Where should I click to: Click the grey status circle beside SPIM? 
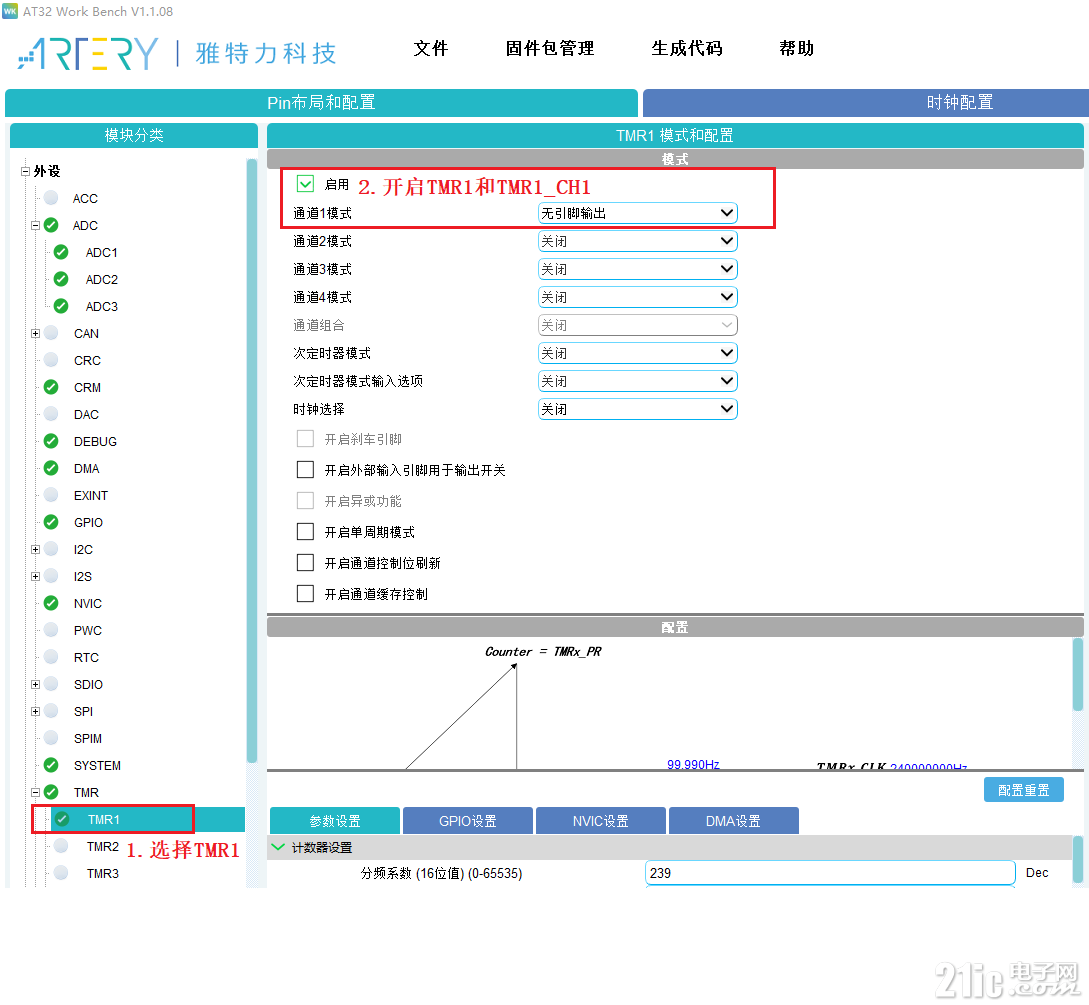coord(51,738)
